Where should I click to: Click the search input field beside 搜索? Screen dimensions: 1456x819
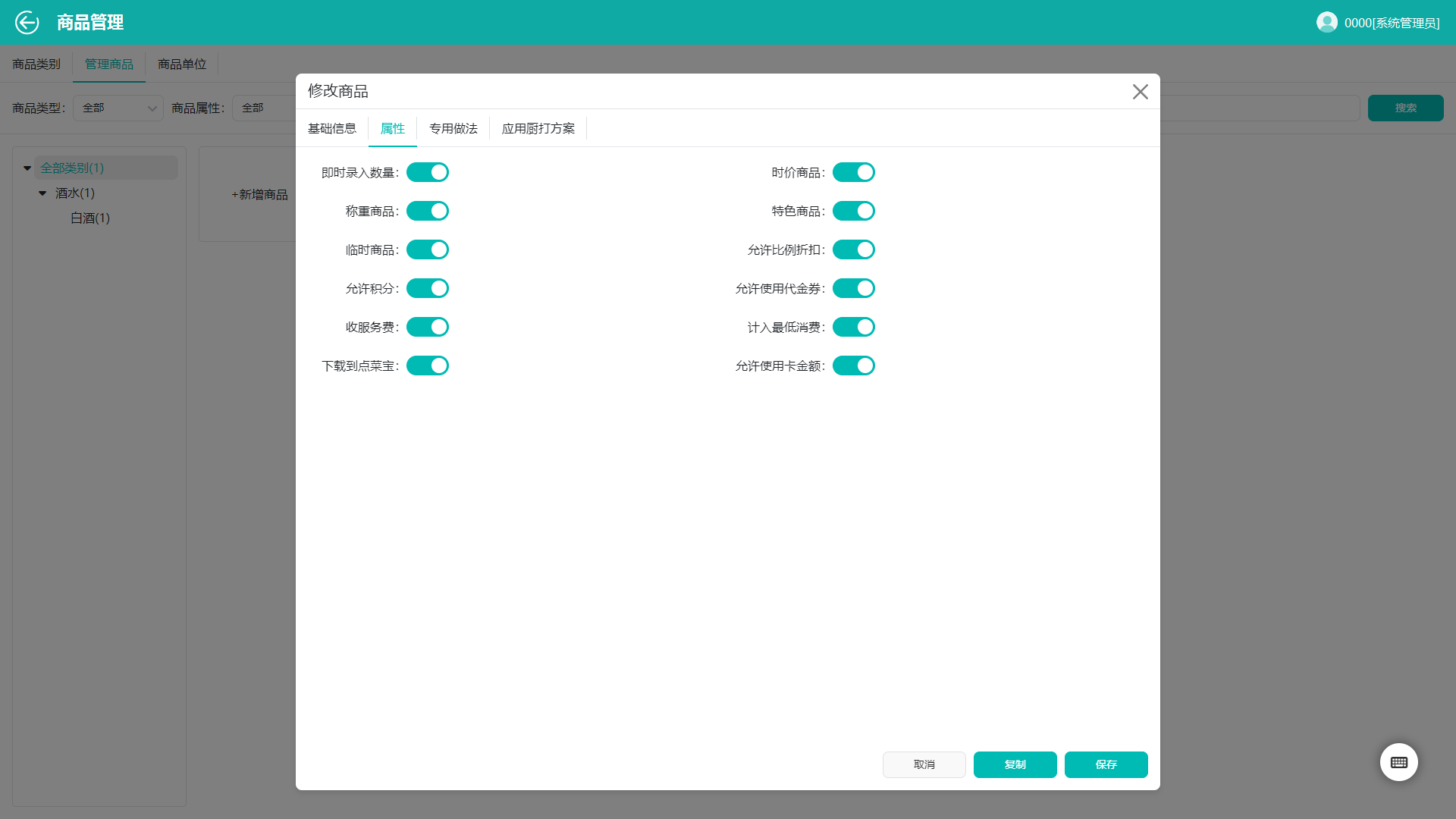click(1260, 108)
